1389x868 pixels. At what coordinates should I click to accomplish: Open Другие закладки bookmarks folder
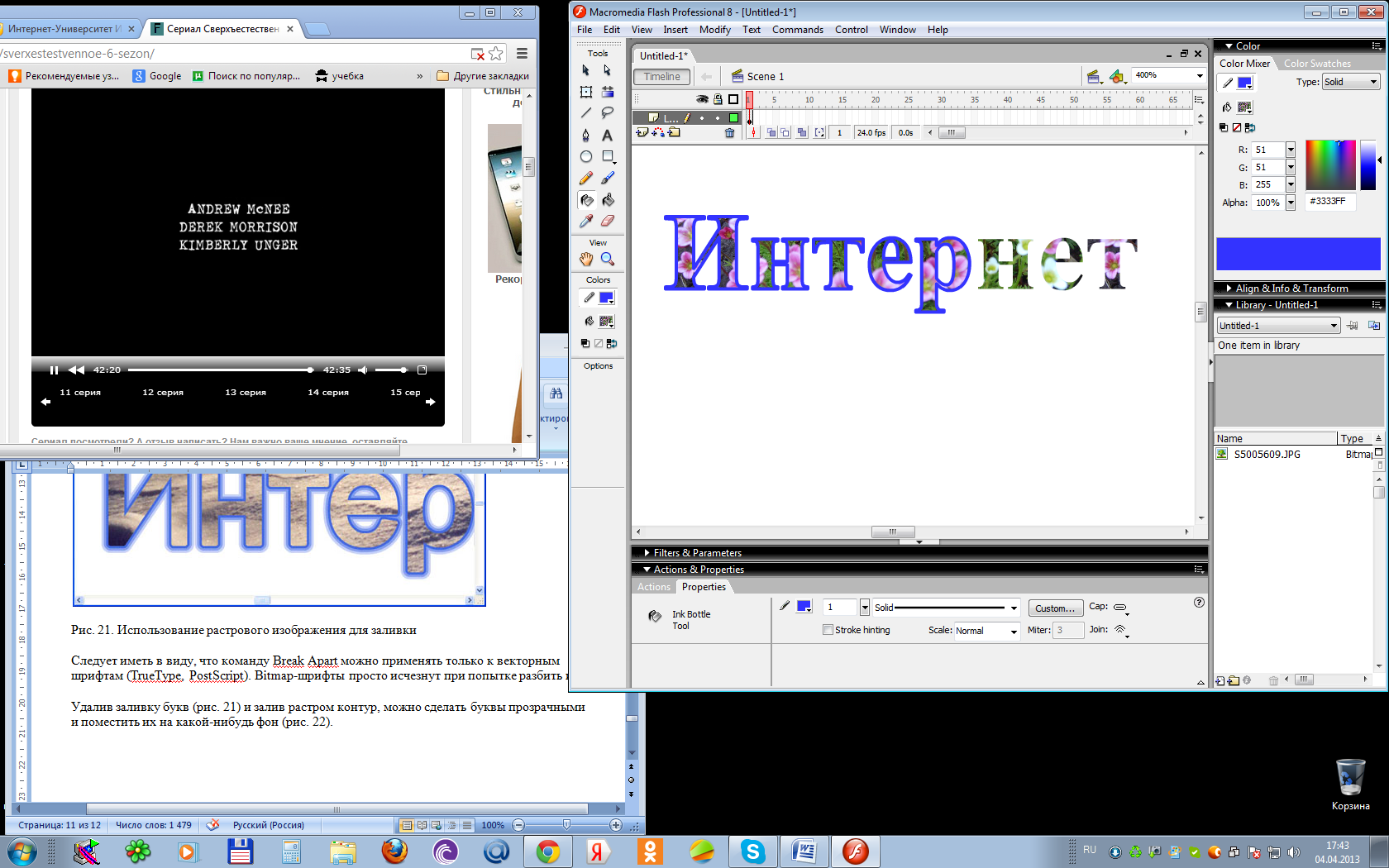point(483,76)
